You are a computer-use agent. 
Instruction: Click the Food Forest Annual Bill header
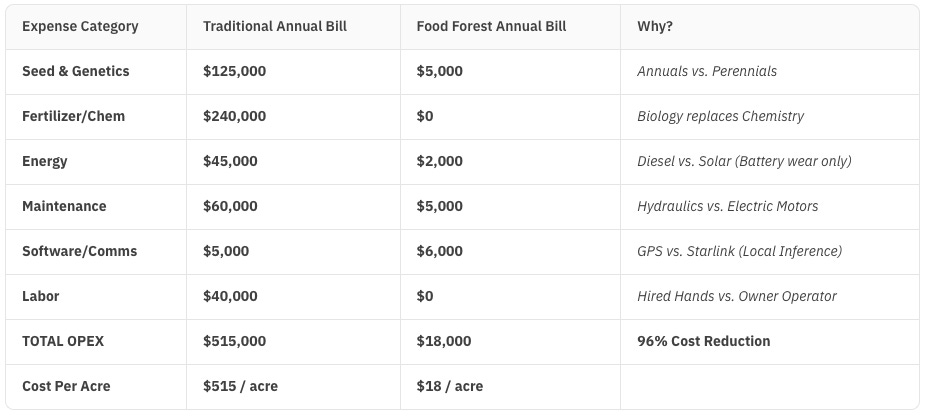coord(491,26)
